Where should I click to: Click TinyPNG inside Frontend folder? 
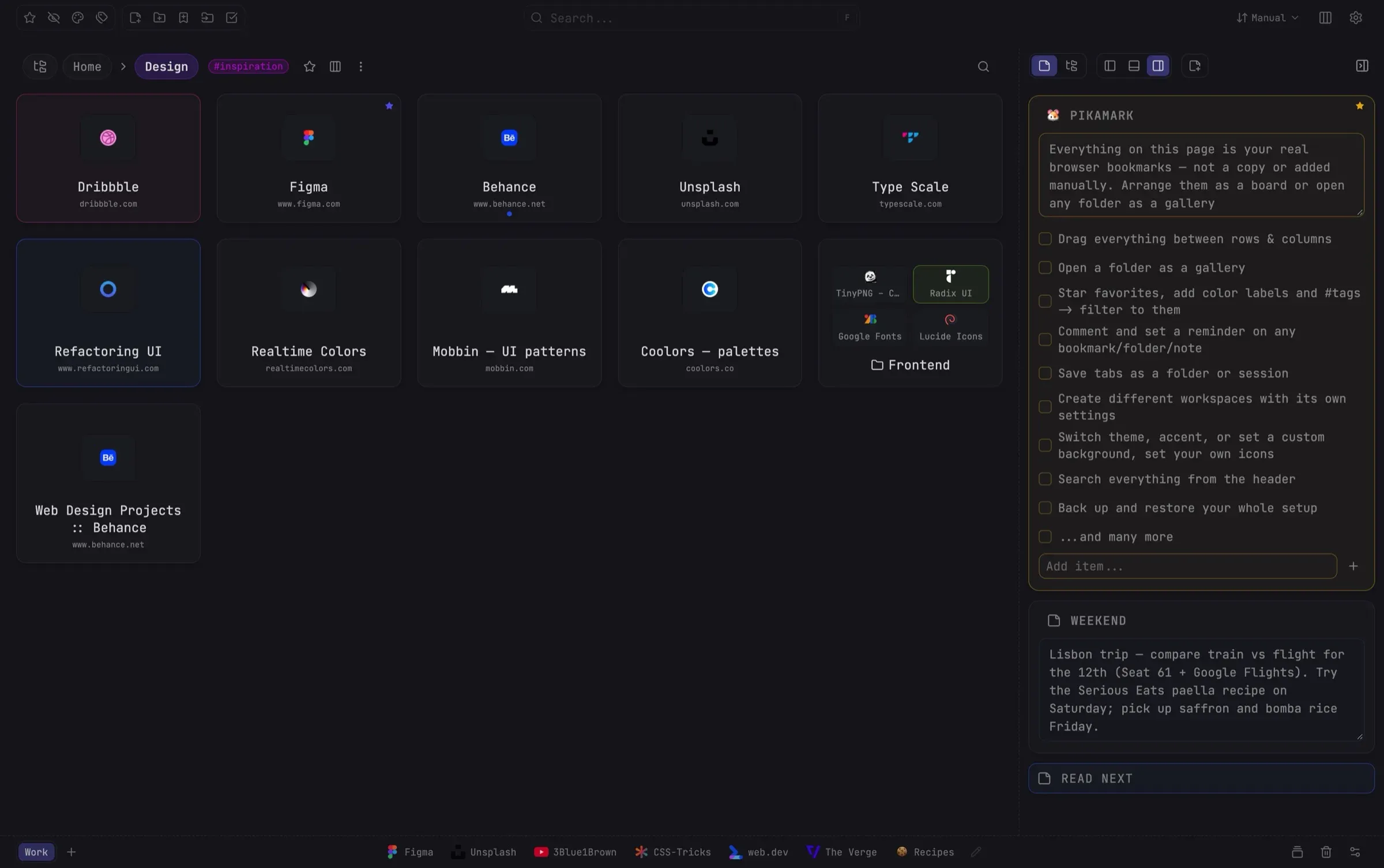coord(870,284)
